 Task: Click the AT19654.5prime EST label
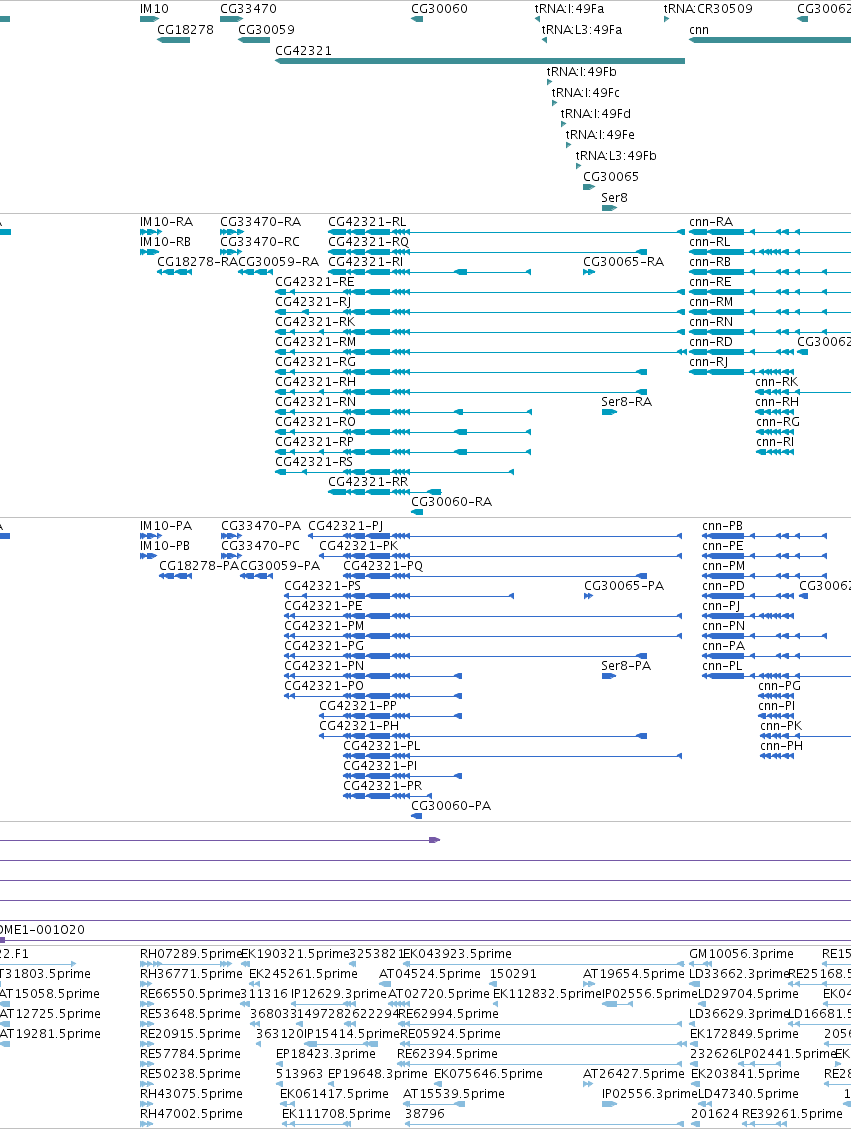click(x=634, y=974)
